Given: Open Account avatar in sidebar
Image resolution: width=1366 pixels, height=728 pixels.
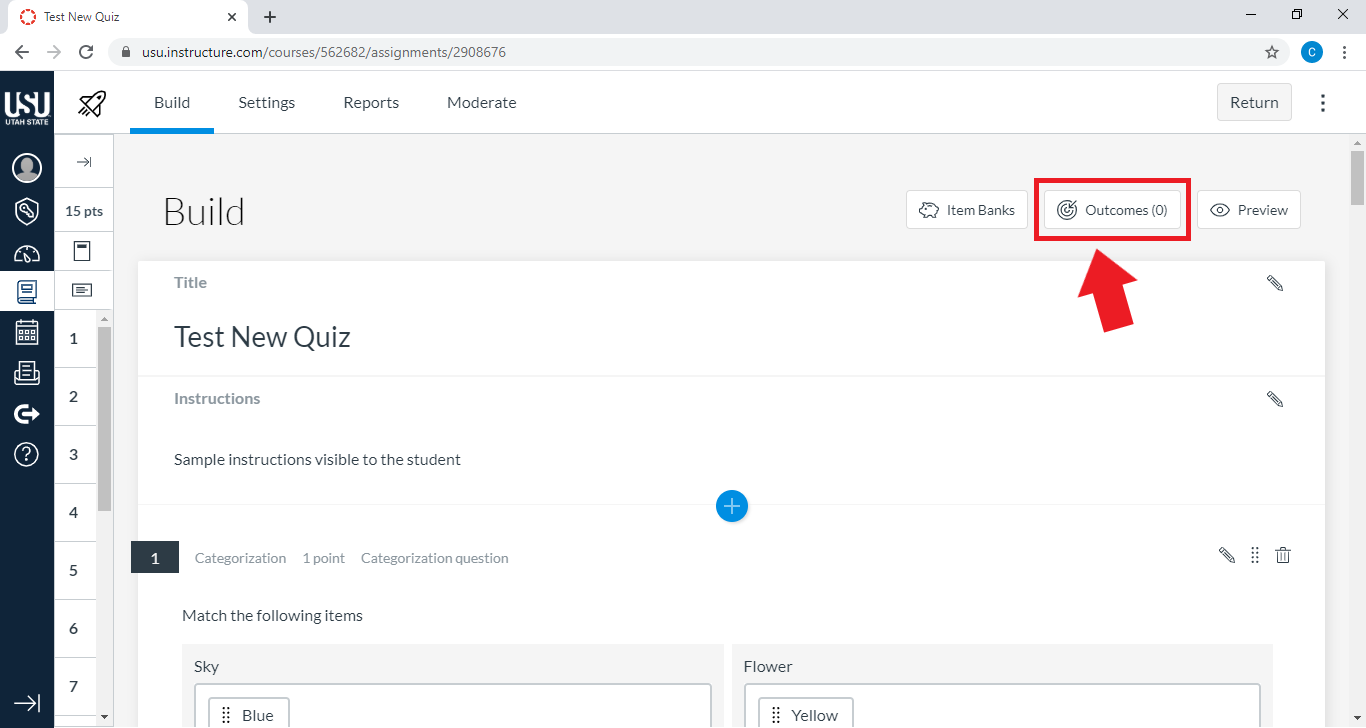Looking at the screenshot, I should tap(27, 168).
